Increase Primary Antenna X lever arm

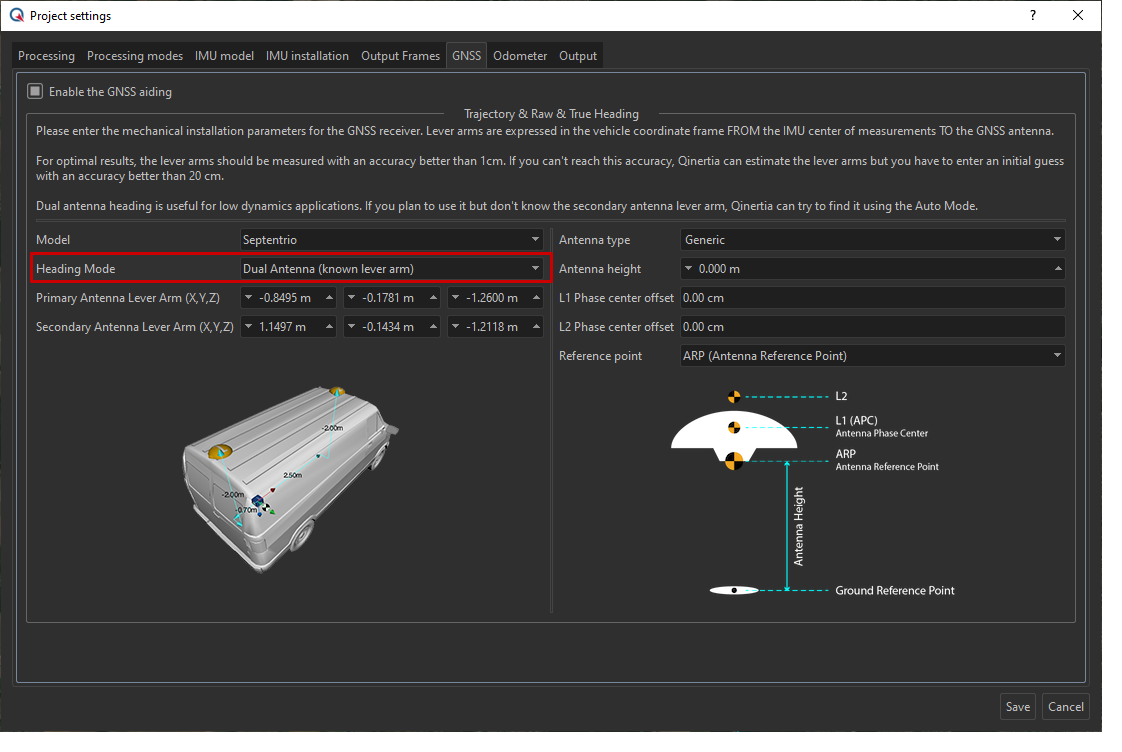[329, 298]
